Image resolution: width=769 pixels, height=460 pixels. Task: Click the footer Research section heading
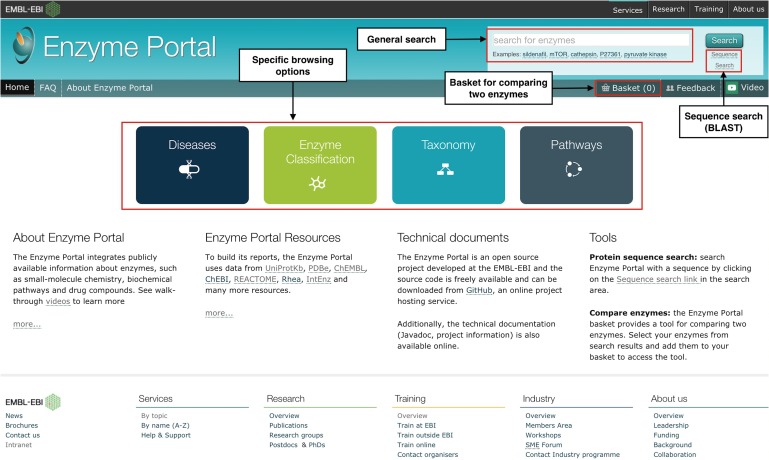pyautogui.click(x=285, y=399)
